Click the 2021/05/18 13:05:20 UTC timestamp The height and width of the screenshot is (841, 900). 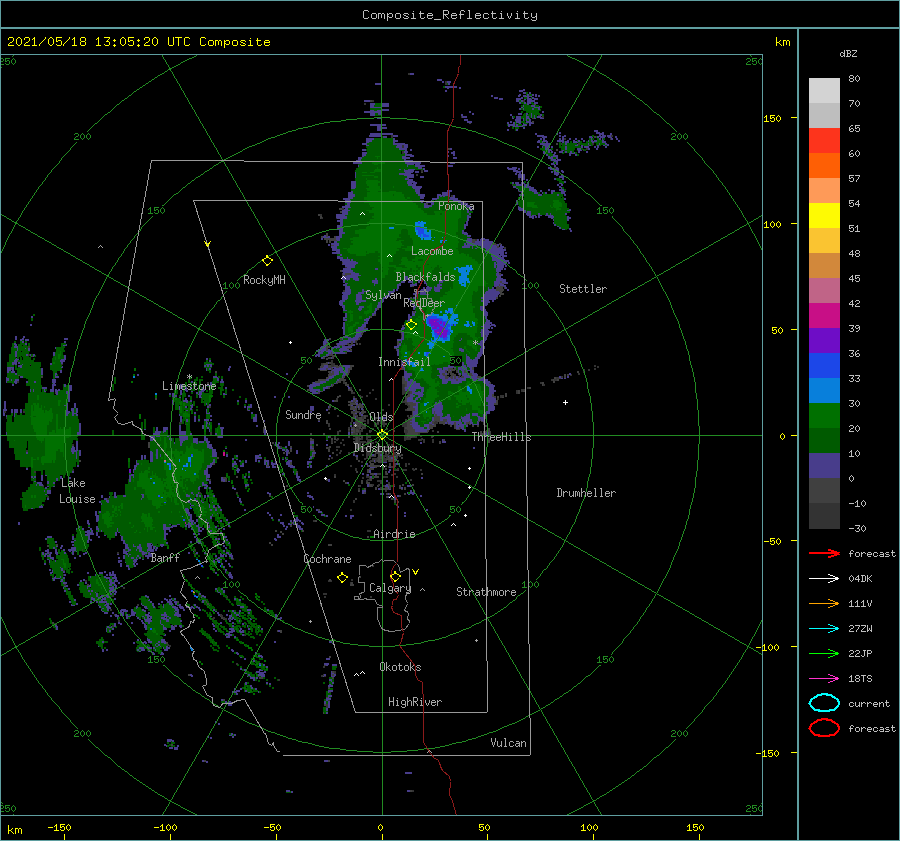click(98, 42)
